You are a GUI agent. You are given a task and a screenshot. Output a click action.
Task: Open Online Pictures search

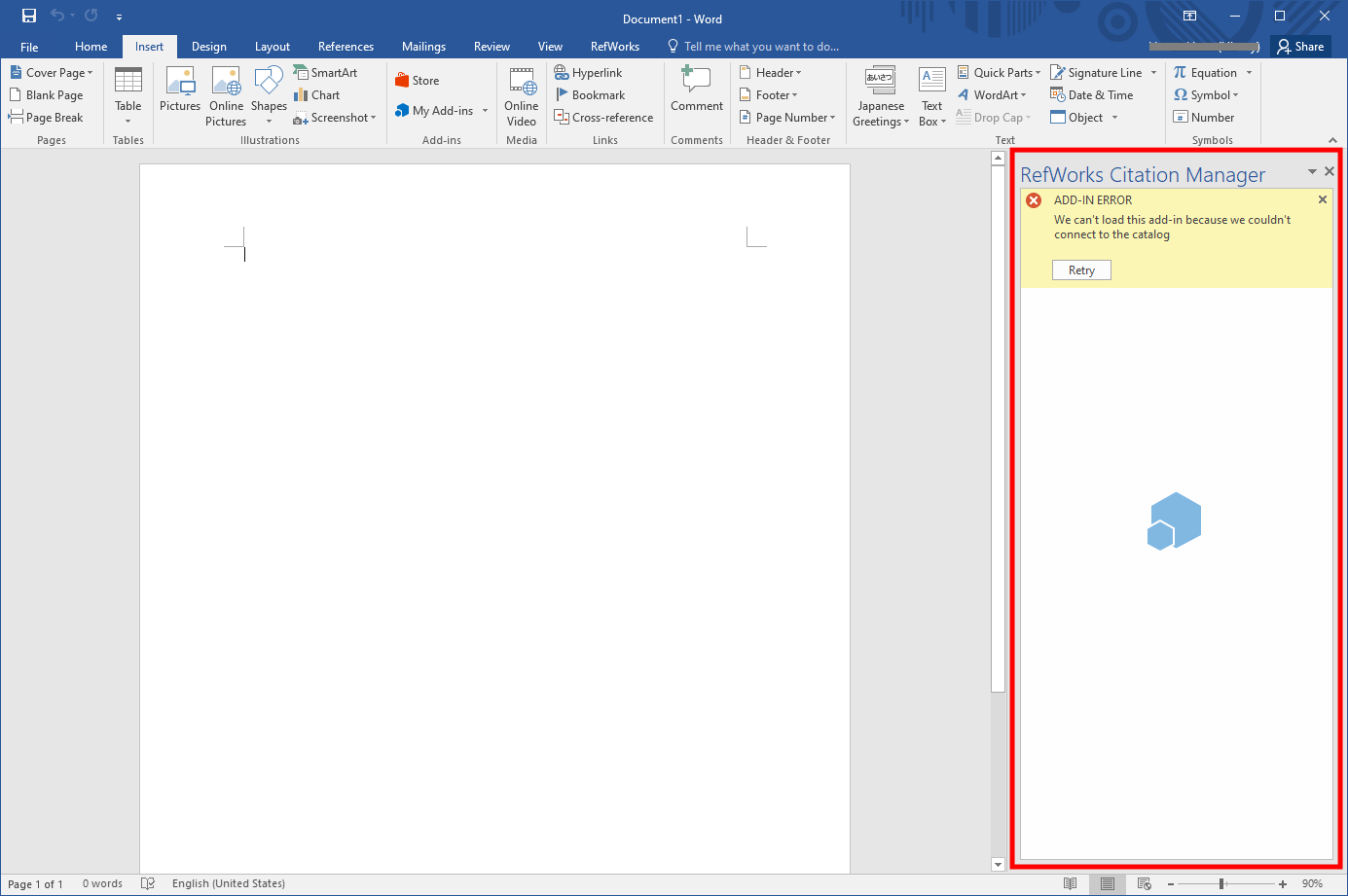[226, 95]
